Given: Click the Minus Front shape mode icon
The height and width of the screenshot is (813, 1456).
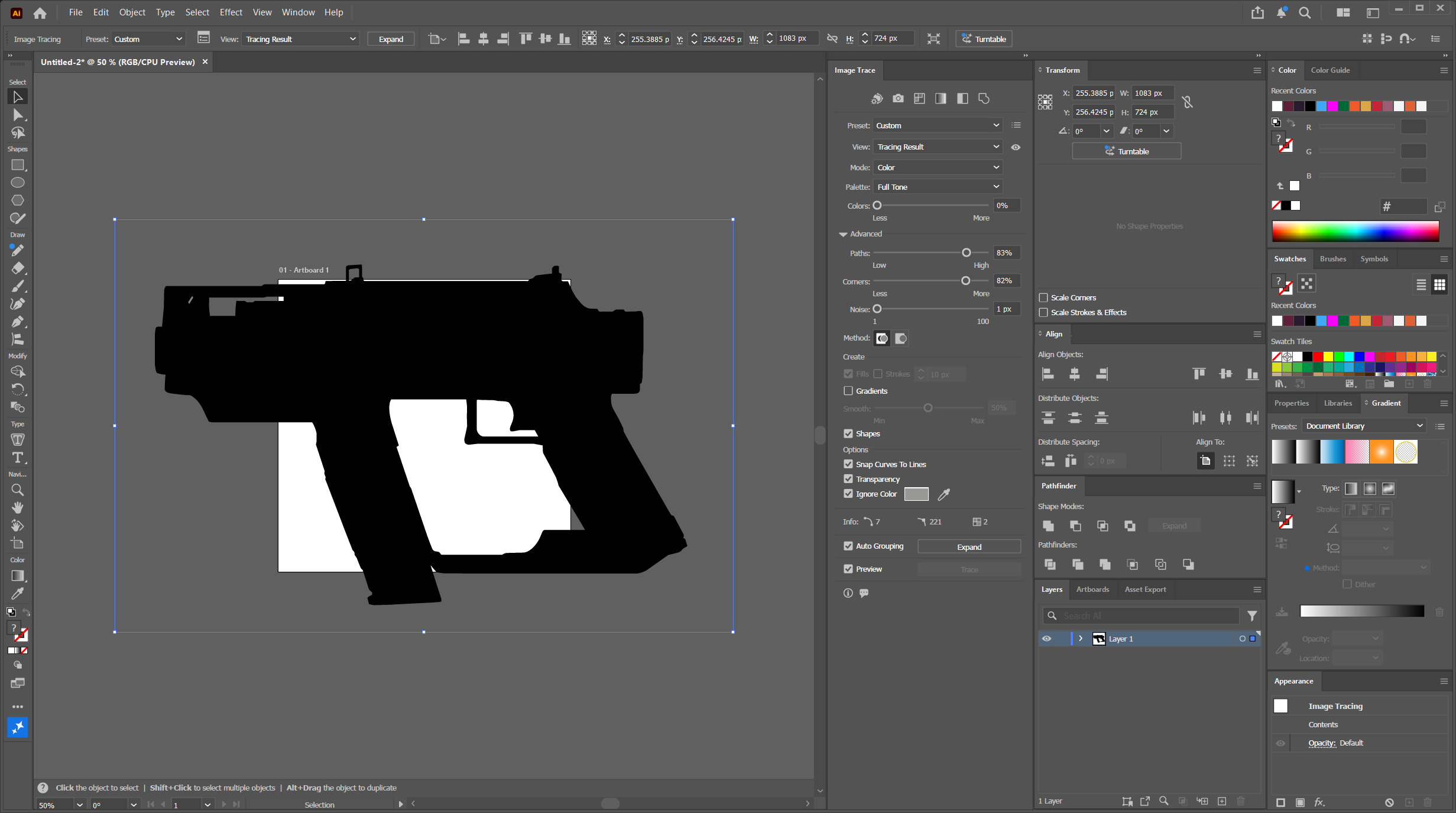Looking at the screenshot, I should (x=1075, y=526).
